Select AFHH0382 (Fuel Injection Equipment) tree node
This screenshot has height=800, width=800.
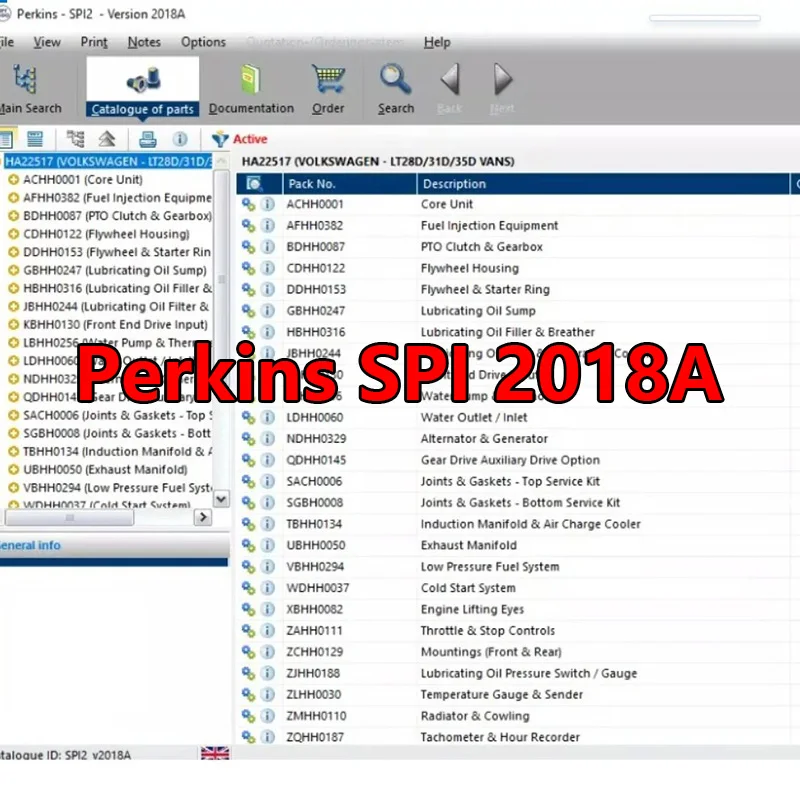[x=117, y=198]
